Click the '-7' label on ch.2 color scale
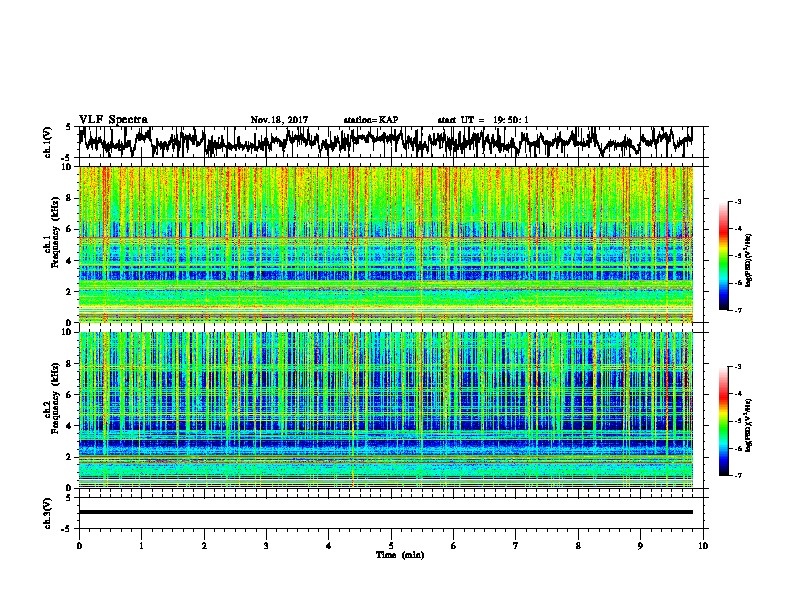 (x=737, y=475)
